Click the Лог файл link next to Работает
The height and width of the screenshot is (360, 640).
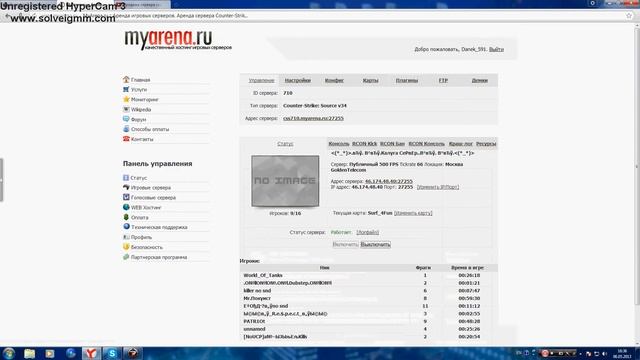(367, 232)
